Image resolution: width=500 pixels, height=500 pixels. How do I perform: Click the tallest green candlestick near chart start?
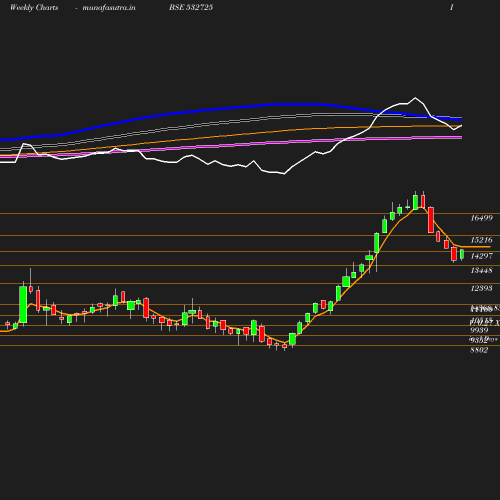pyautogui.click(x=23, y=304)
